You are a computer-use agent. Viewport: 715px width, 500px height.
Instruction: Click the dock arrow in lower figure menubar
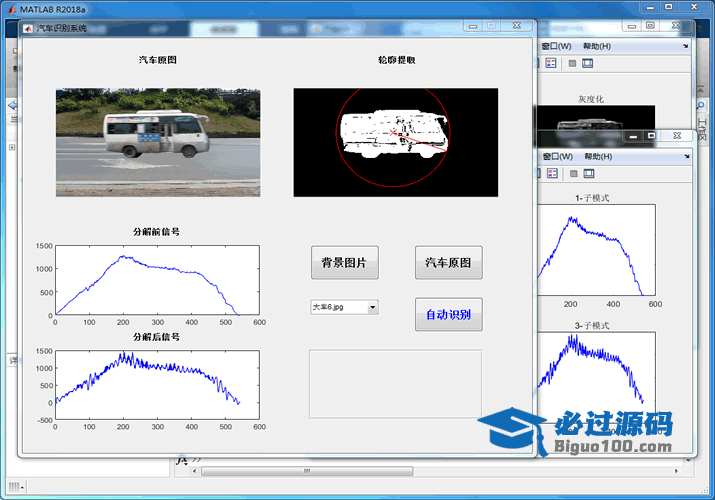[x=686, y=156]
